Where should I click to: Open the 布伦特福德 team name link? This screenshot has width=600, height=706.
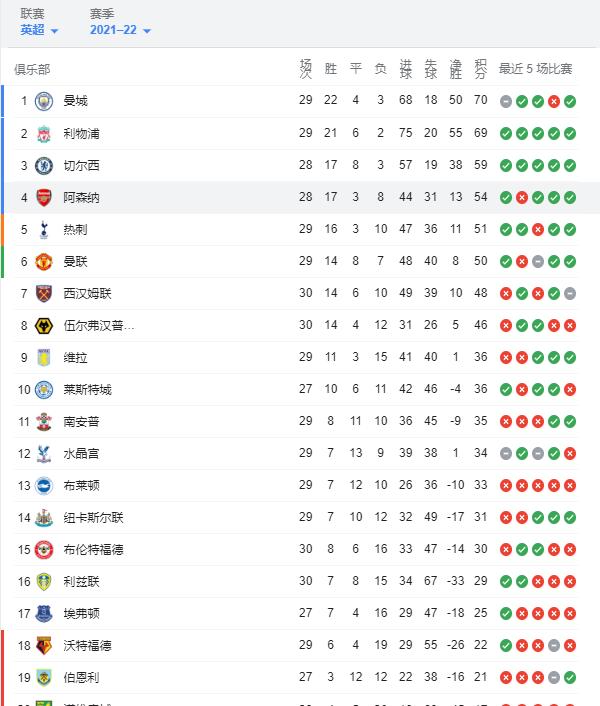coord(93,550)
